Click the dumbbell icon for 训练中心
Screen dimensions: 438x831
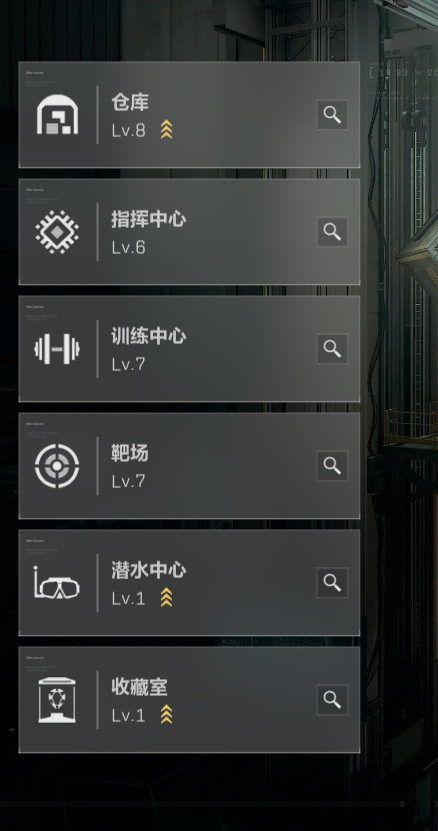click(x=57, y=349)
